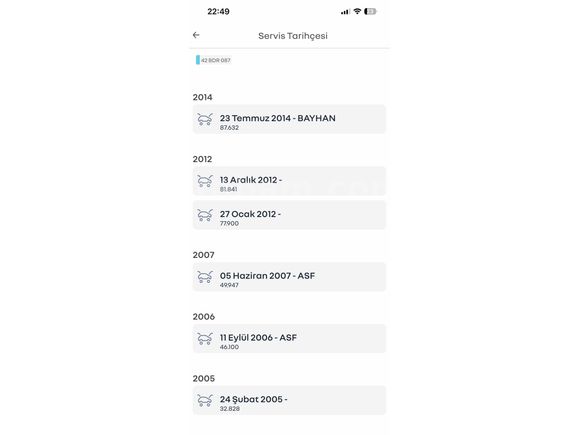Tap the 2014 year heading
This screenshot has height=435, width=580.
(x=202, y=97)
